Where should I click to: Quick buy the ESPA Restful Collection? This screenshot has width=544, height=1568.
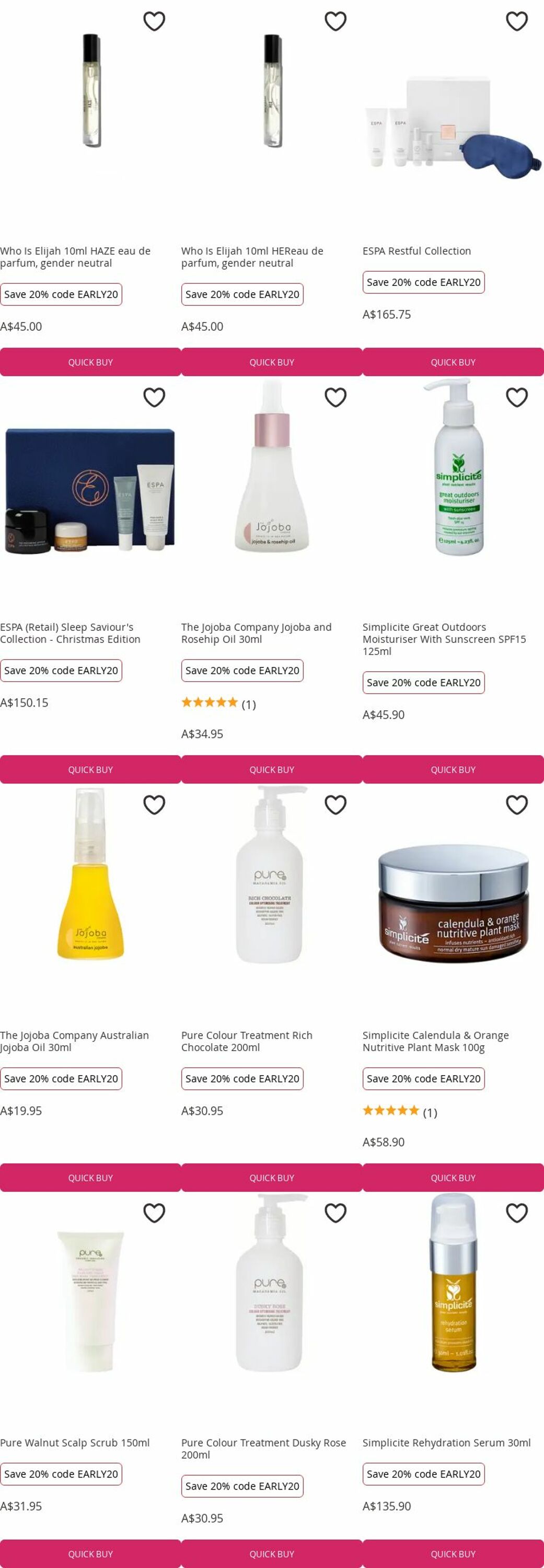[x=454, y=362]
